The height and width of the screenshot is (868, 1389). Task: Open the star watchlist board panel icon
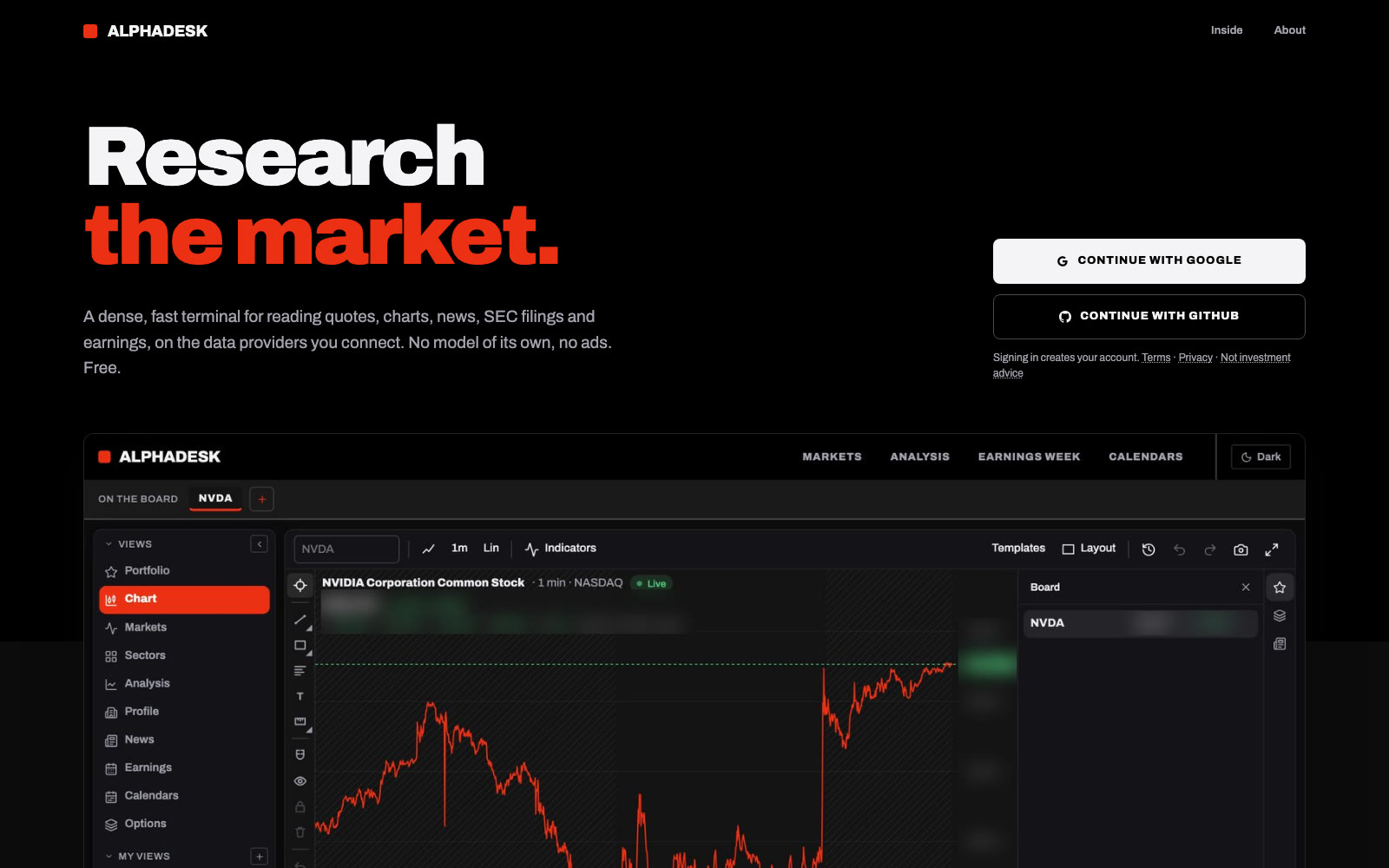tap(1280, 588)
